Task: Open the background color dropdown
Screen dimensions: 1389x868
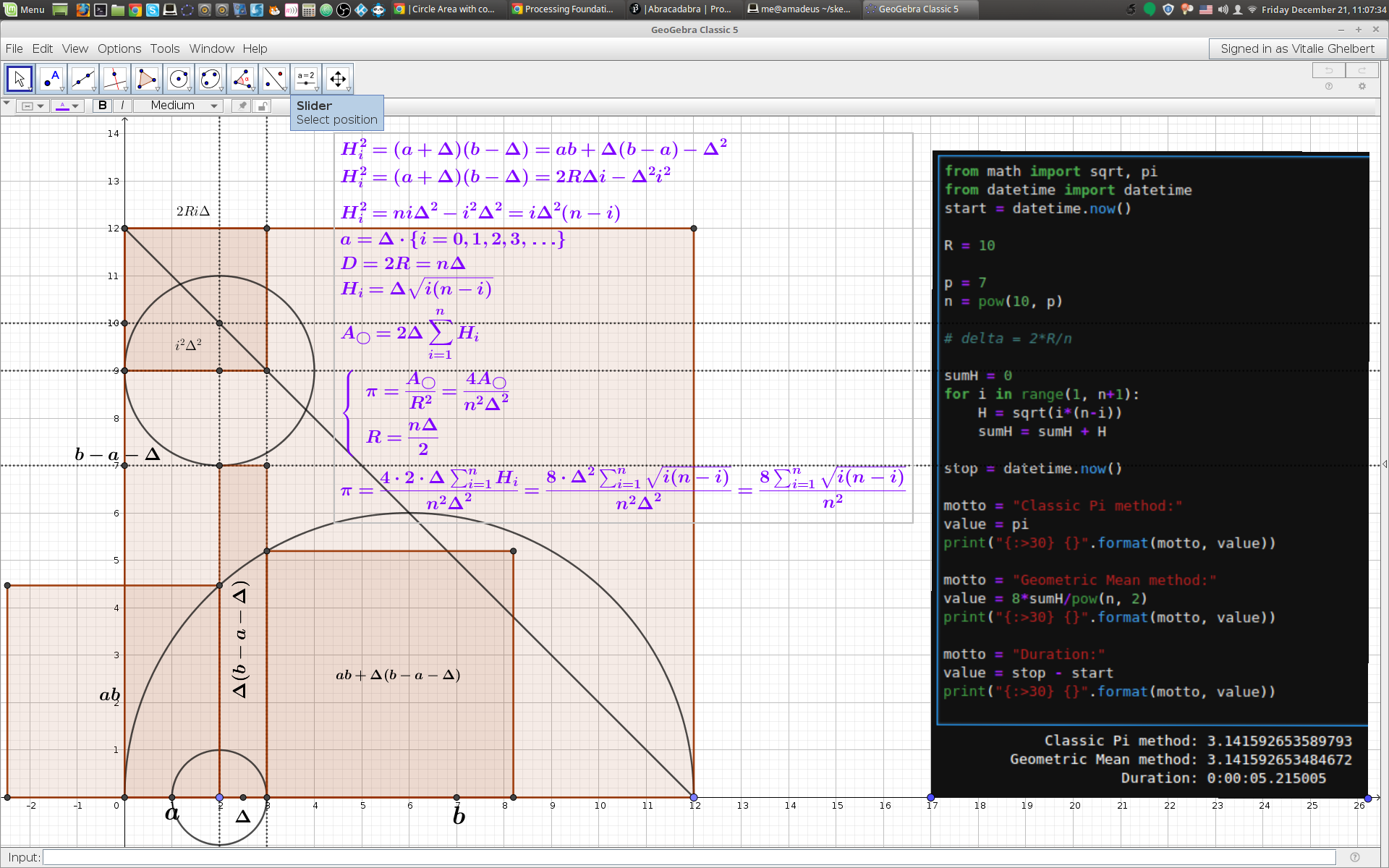Action: (x=33, y=106)
